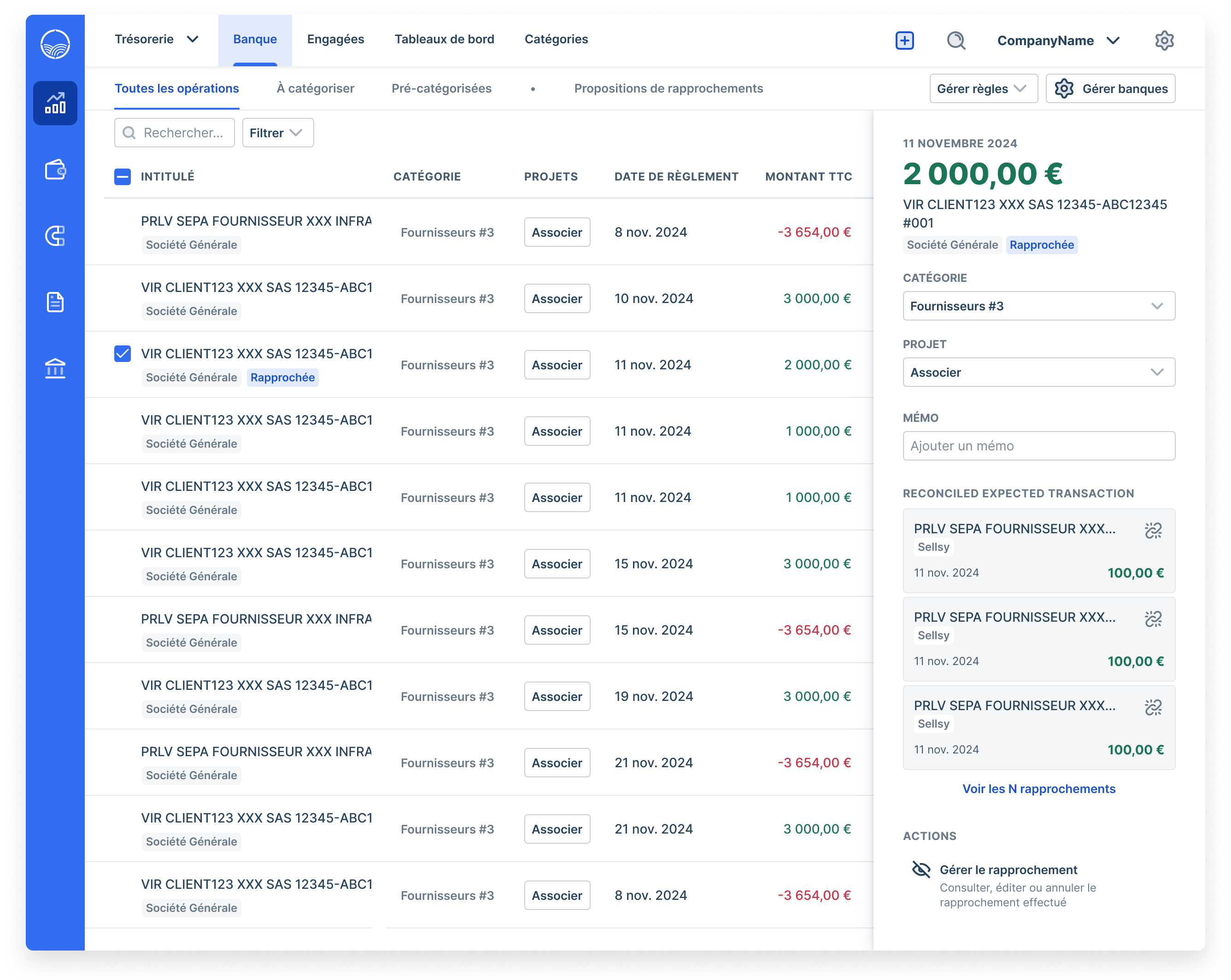Screen dimensions: 1231x980
Task: Toggle the select-all checkbox by Intitulé
Action: 122,177
